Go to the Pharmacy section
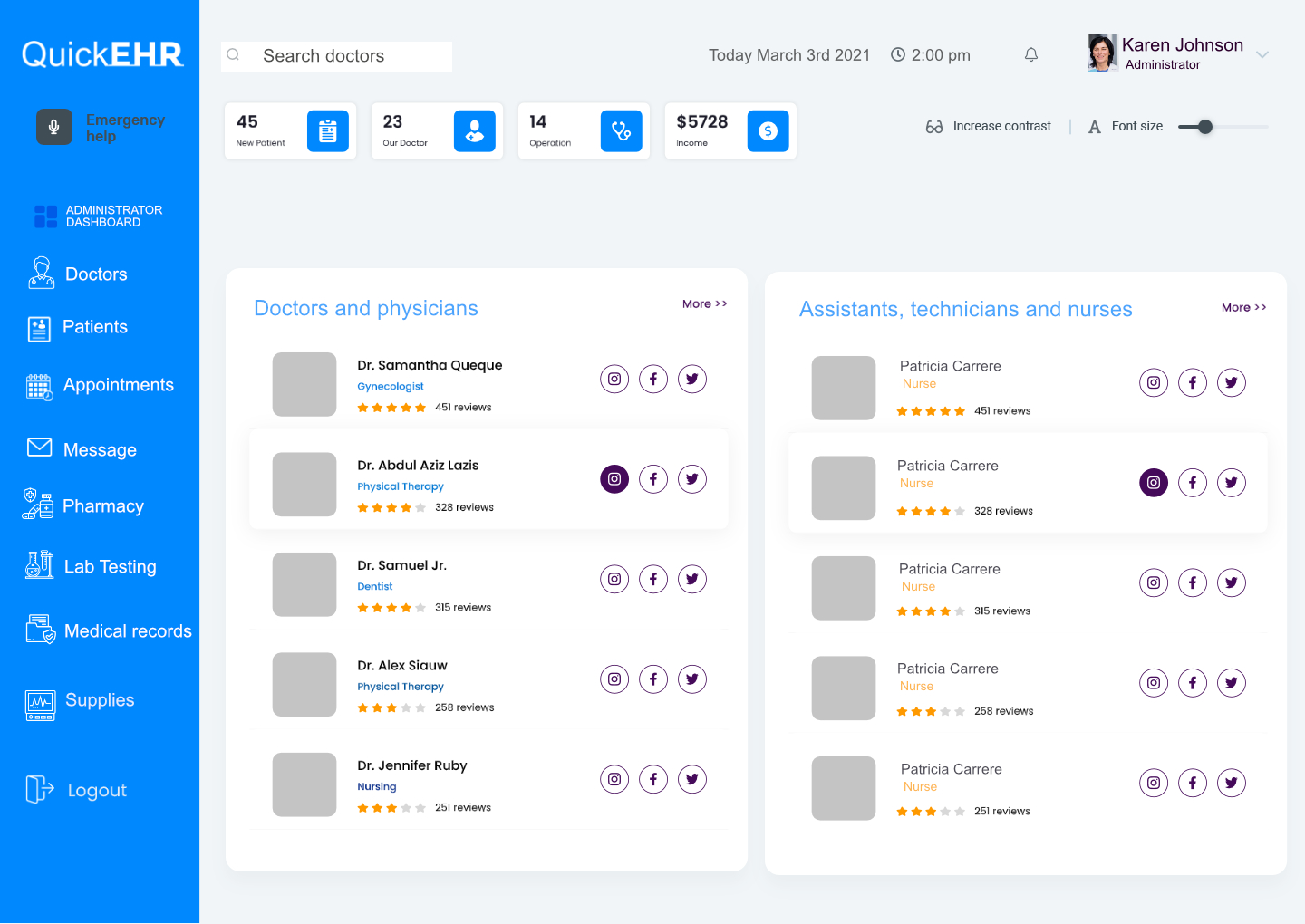 click(102, 506)
